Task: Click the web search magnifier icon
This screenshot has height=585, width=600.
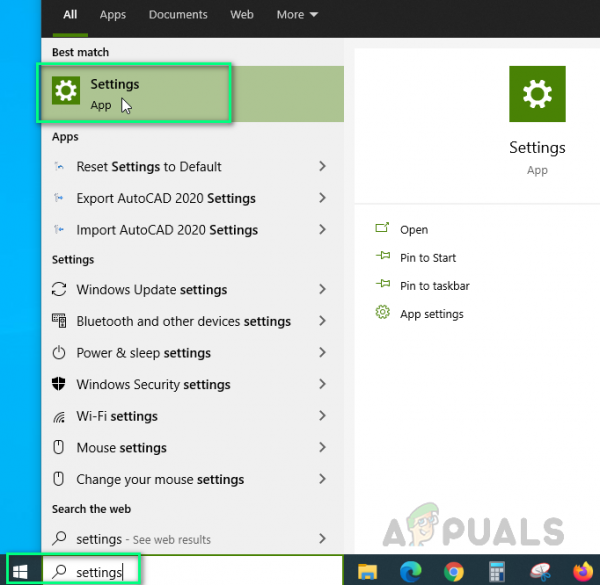Action: 59,538
